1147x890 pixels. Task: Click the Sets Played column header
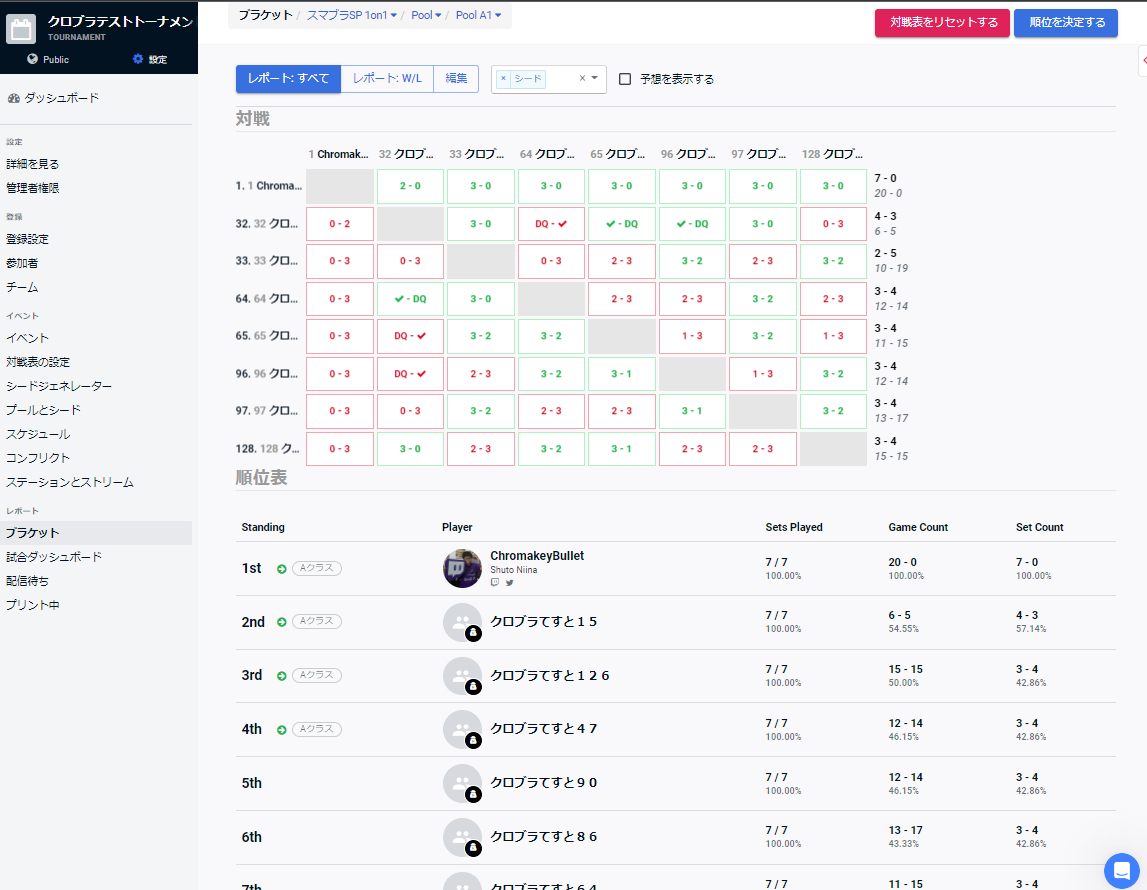(x=794, y=527)
